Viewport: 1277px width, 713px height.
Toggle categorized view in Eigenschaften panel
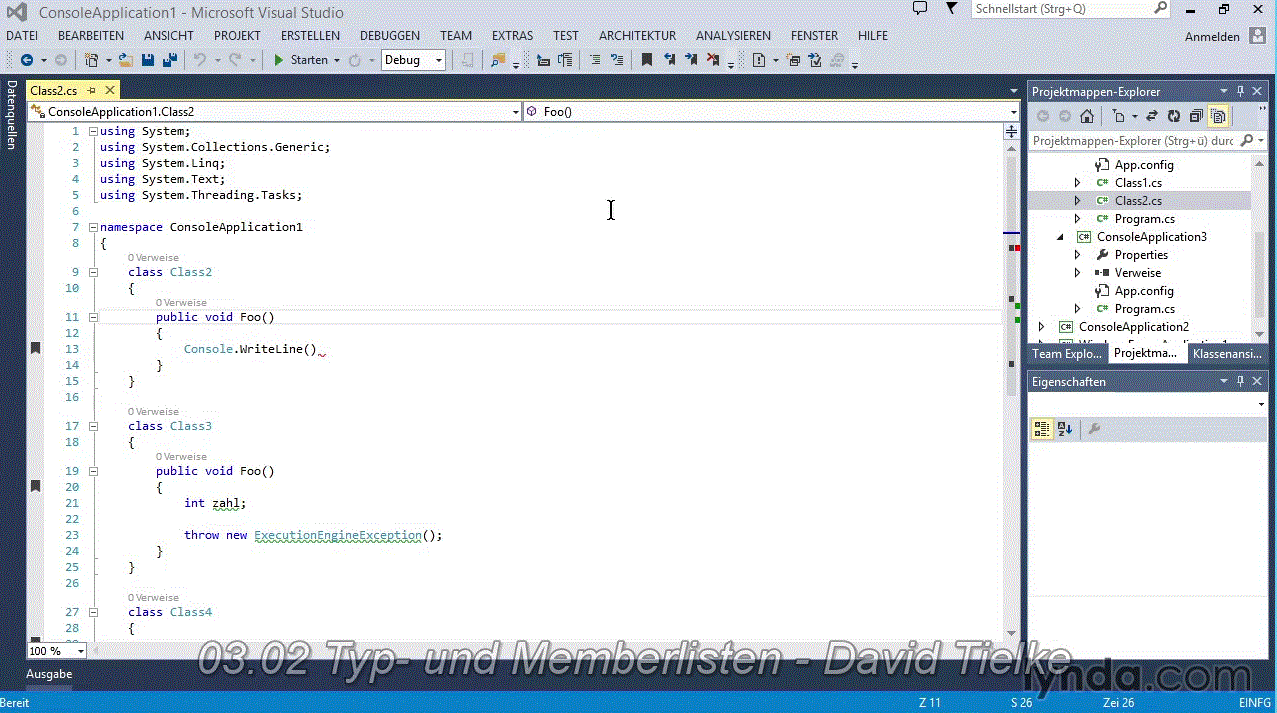(1042, 429)
